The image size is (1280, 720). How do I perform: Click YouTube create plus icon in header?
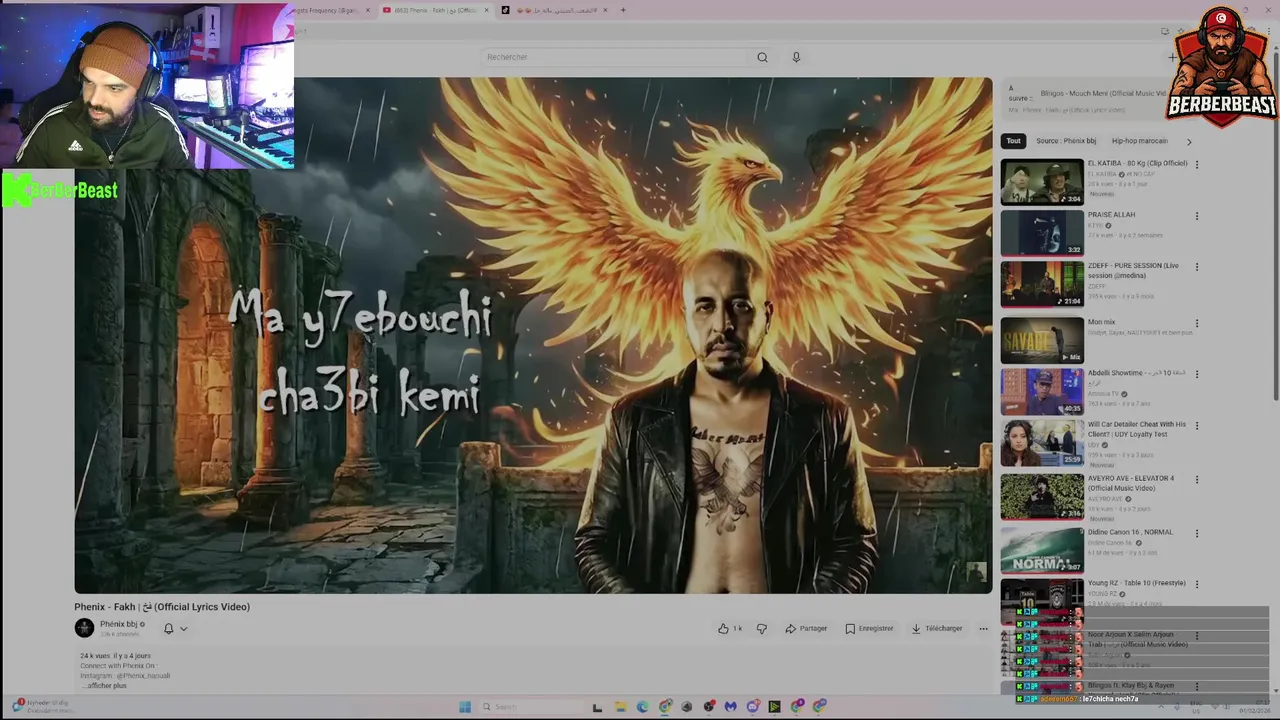(1172, 57)
